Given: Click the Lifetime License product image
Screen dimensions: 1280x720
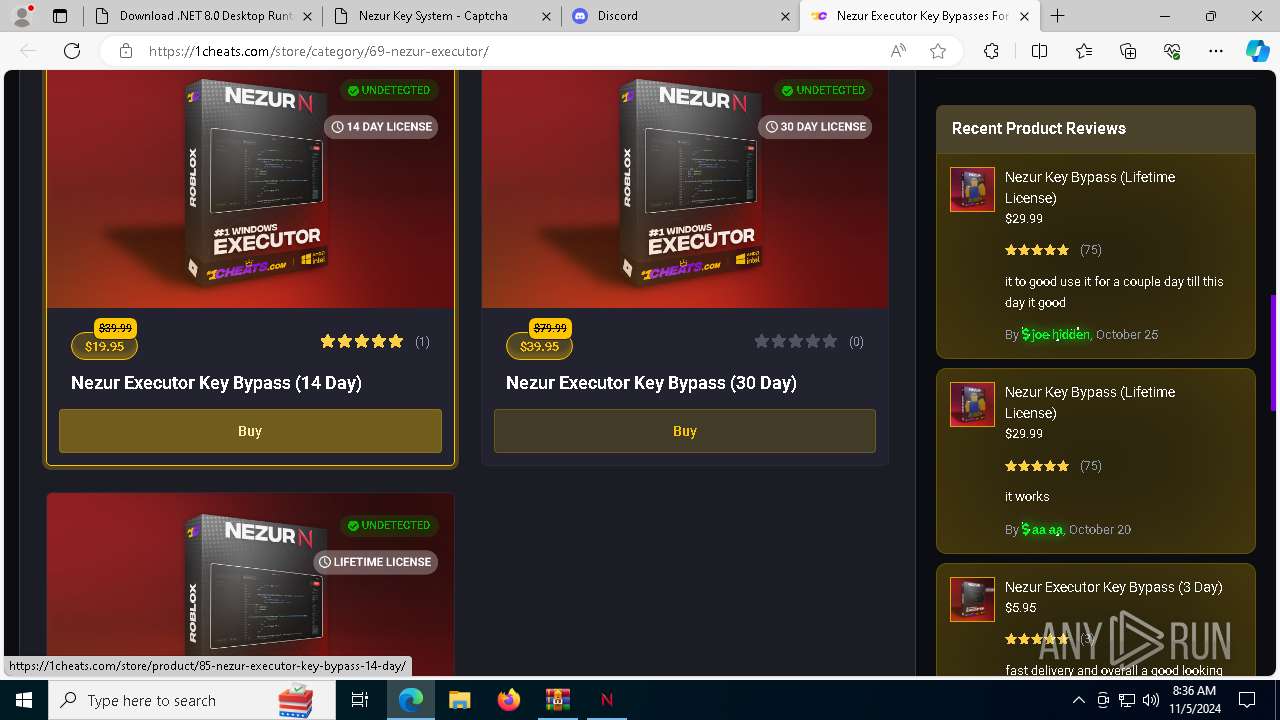Looking at the screenshot, I should [250, 585].
